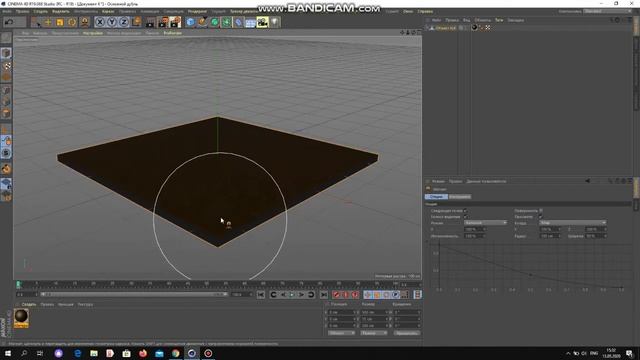Toggle the Y axis lock
This screenshot has height=360, width=640.
pos(112,22)
